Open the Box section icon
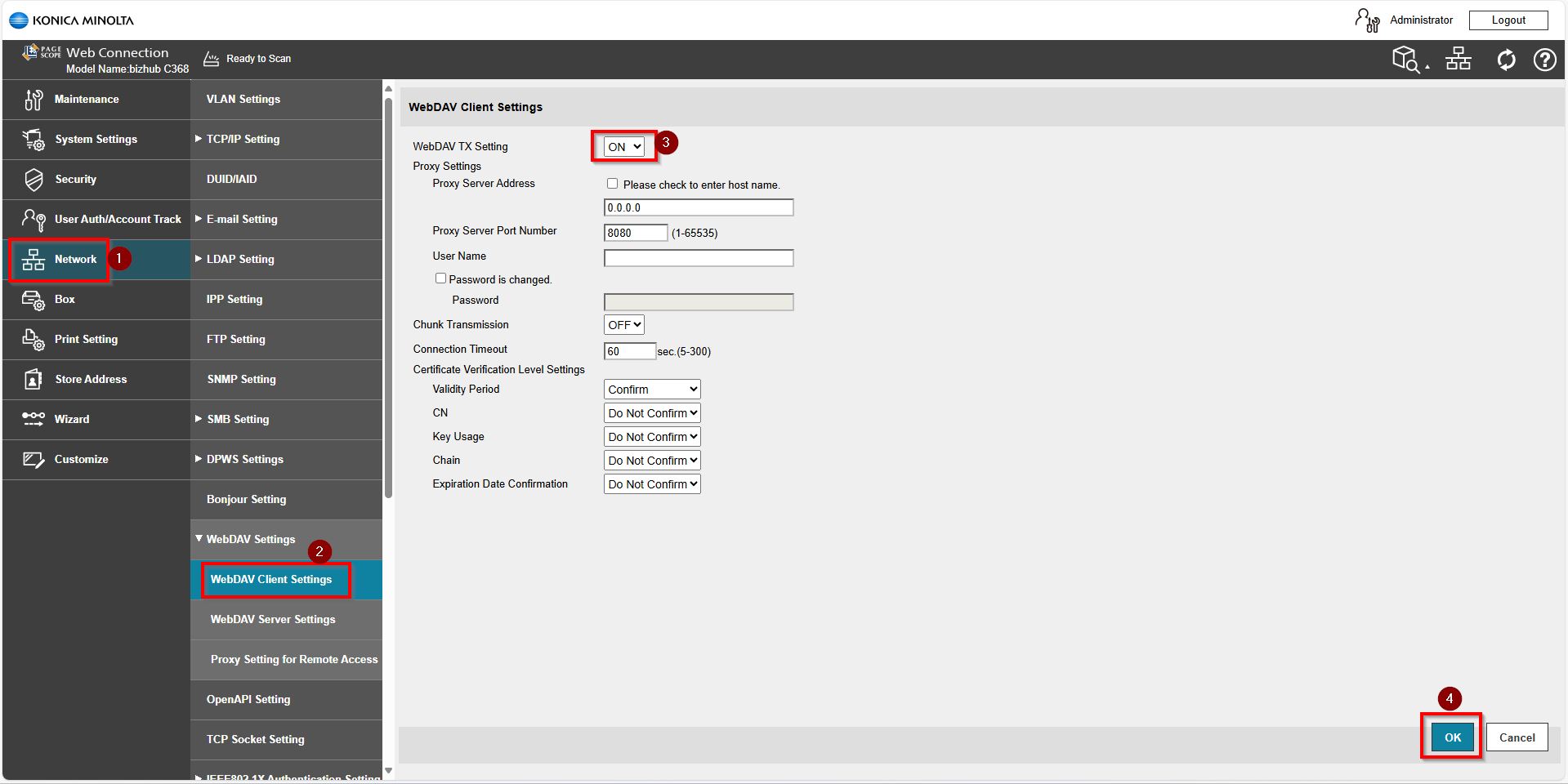The height and width of the screenshot is (784, 1568). [34, 299]
